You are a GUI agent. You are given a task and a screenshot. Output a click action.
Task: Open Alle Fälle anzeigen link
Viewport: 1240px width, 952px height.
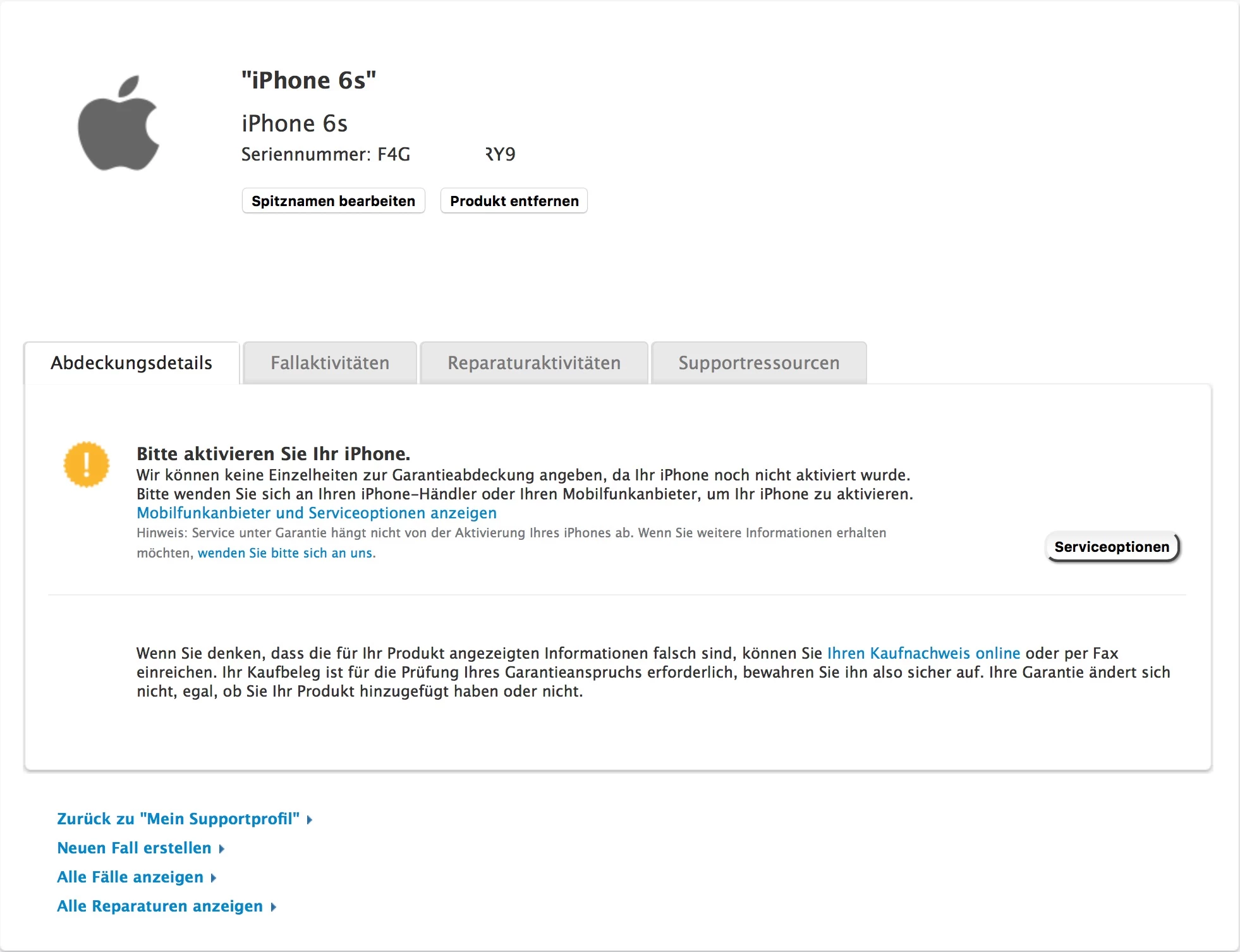130,877
